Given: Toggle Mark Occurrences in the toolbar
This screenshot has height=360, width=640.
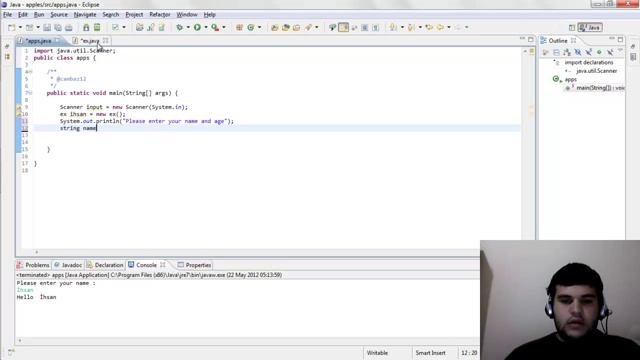Looking at the screenshot, I should coord(344,27).
